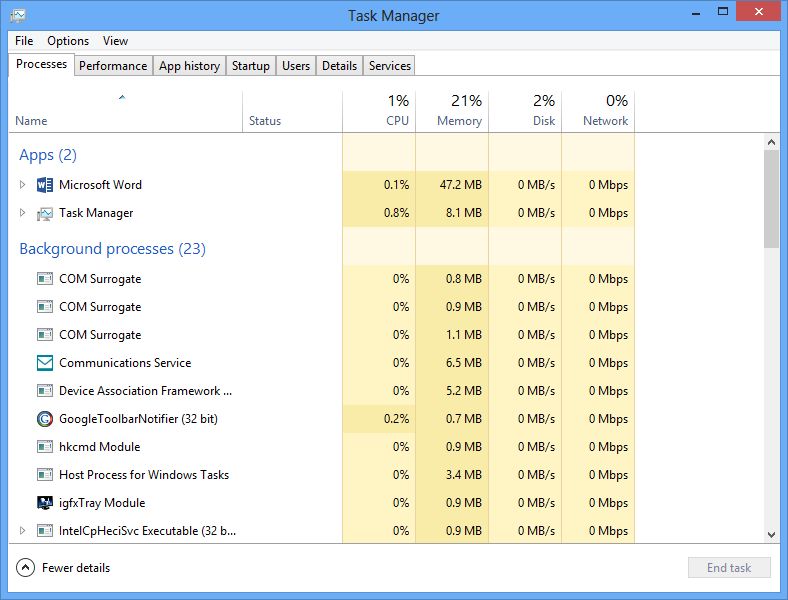Viewport: 788px width, 600px height.
Task: Select the hkcmd Module row
Action: [x=322, y=447]
